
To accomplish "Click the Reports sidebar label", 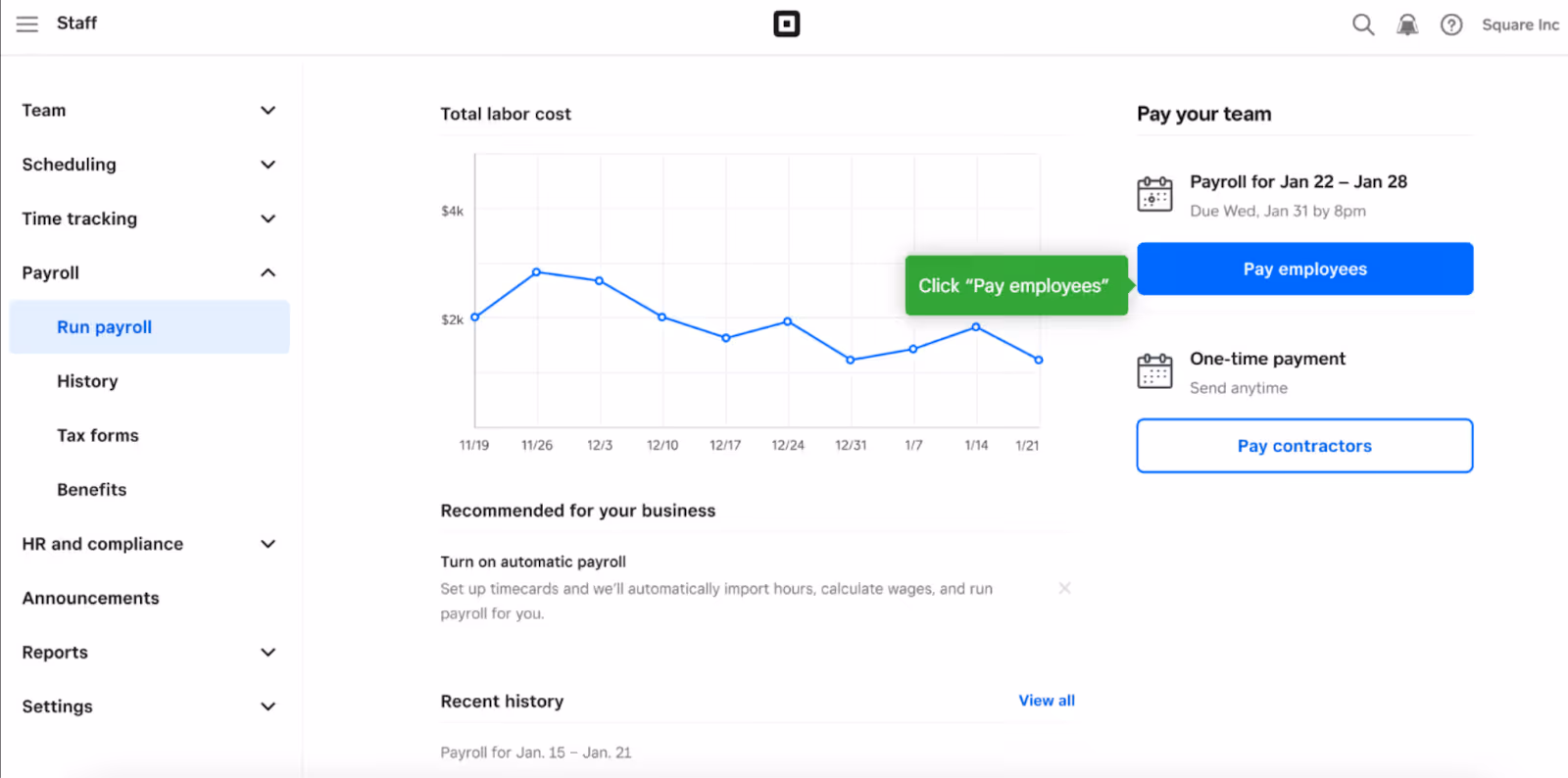I will (55, 653).
